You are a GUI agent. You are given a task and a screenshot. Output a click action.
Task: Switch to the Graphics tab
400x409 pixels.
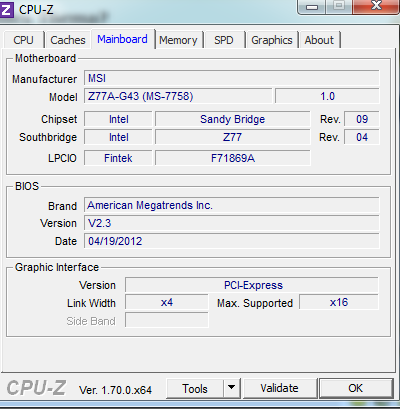[x=272, y=40]
